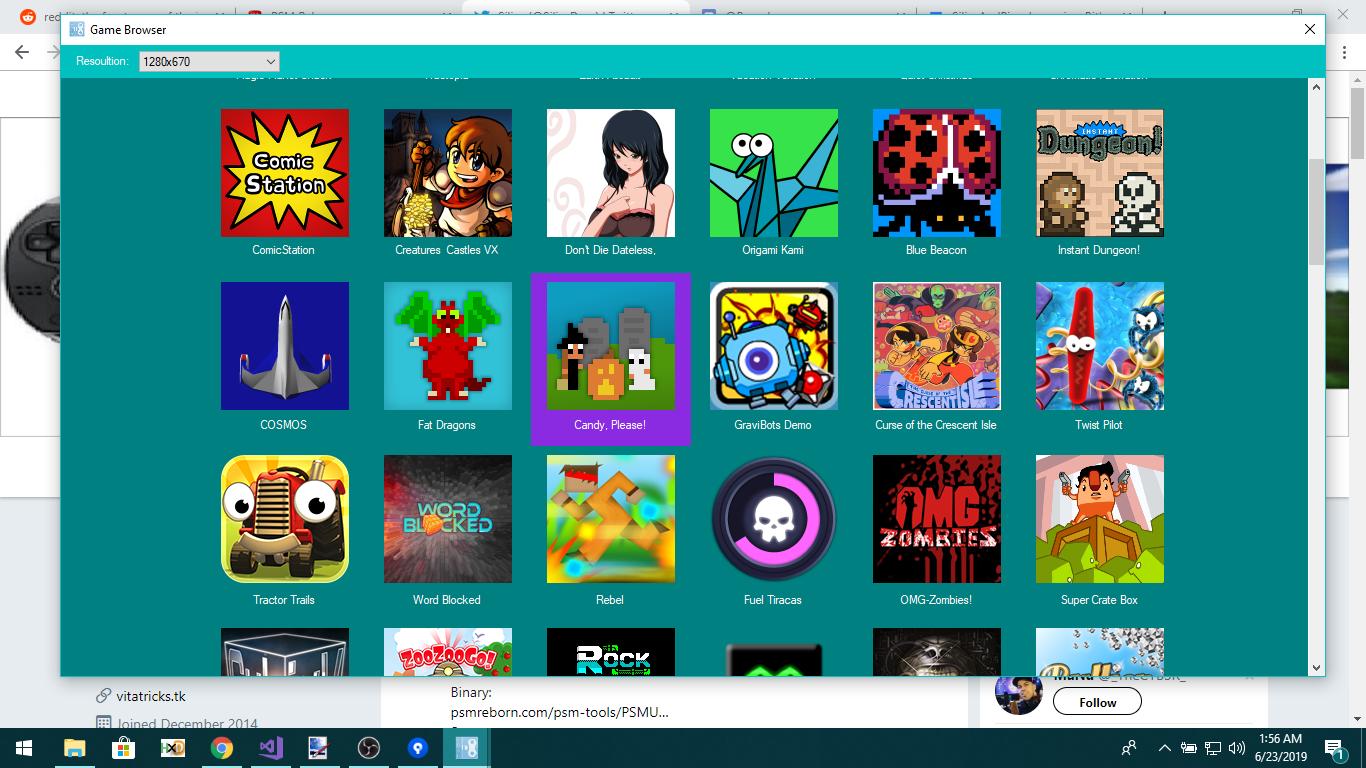Viewport: 1366px width, 768px height.
Task: Open the Windows Start menu
Action: click(24, 748)
